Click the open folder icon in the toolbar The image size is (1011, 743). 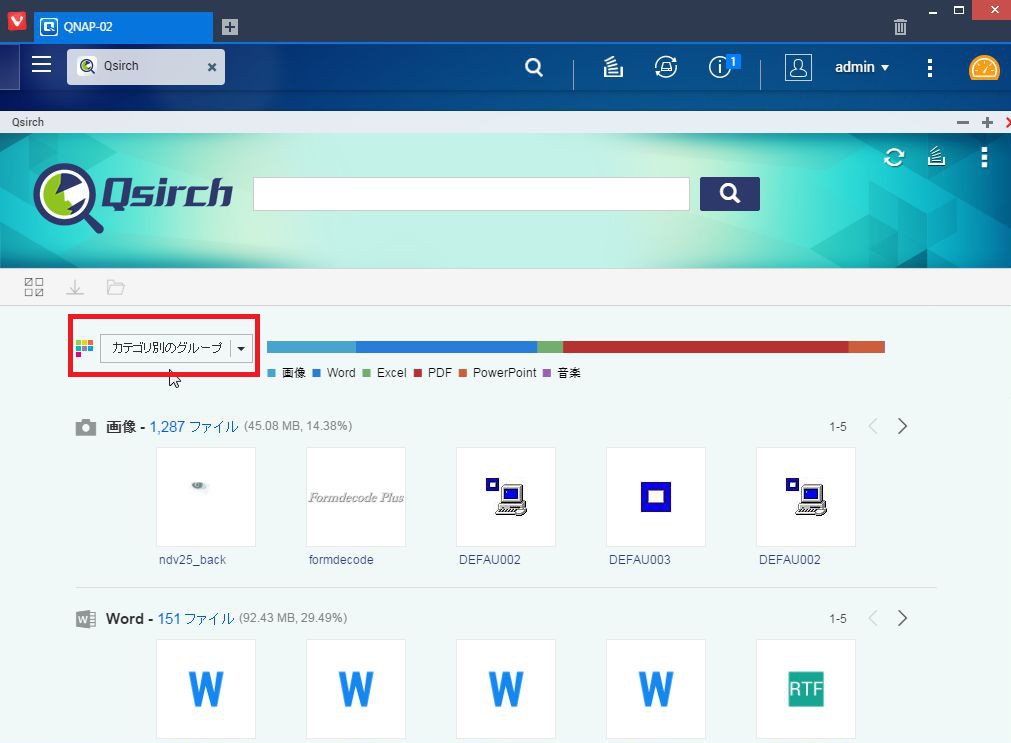click(x=115, y=287)
